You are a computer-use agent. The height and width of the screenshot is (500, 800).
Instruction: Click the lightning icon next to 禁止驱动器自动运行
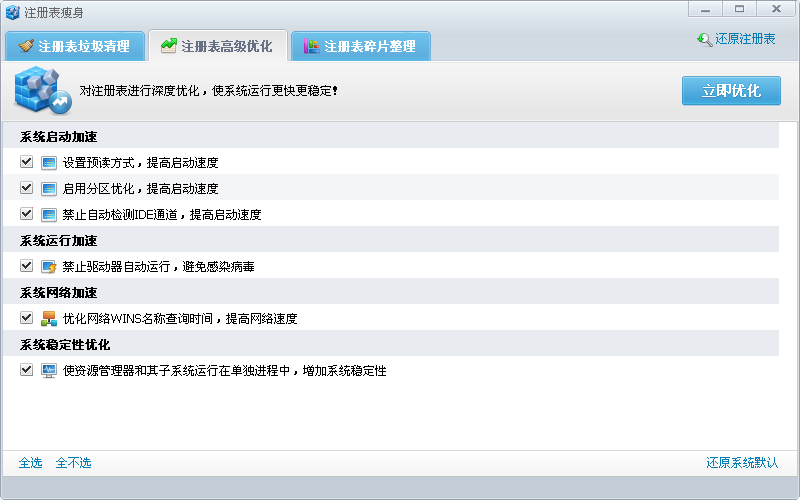[49, 267]
